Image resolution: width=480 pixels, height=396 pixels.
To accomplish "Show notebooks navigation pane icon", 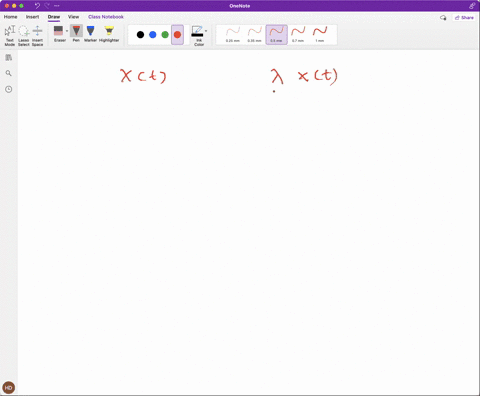I will [x=9, y=58].
